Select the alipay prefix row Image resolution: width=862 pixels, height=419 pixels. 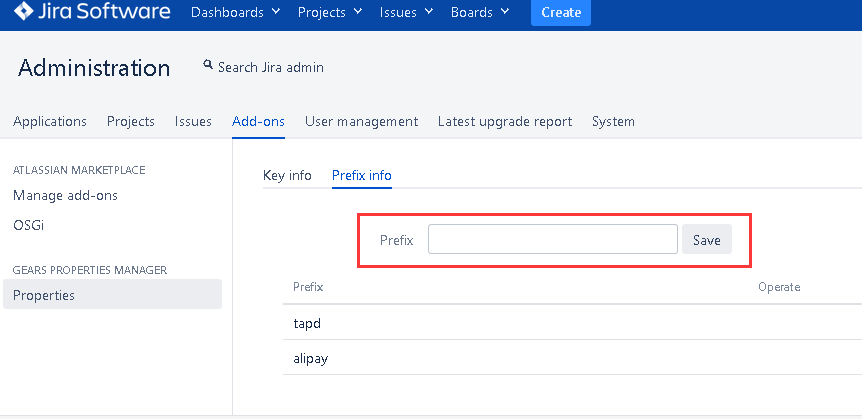coord(572,359)
